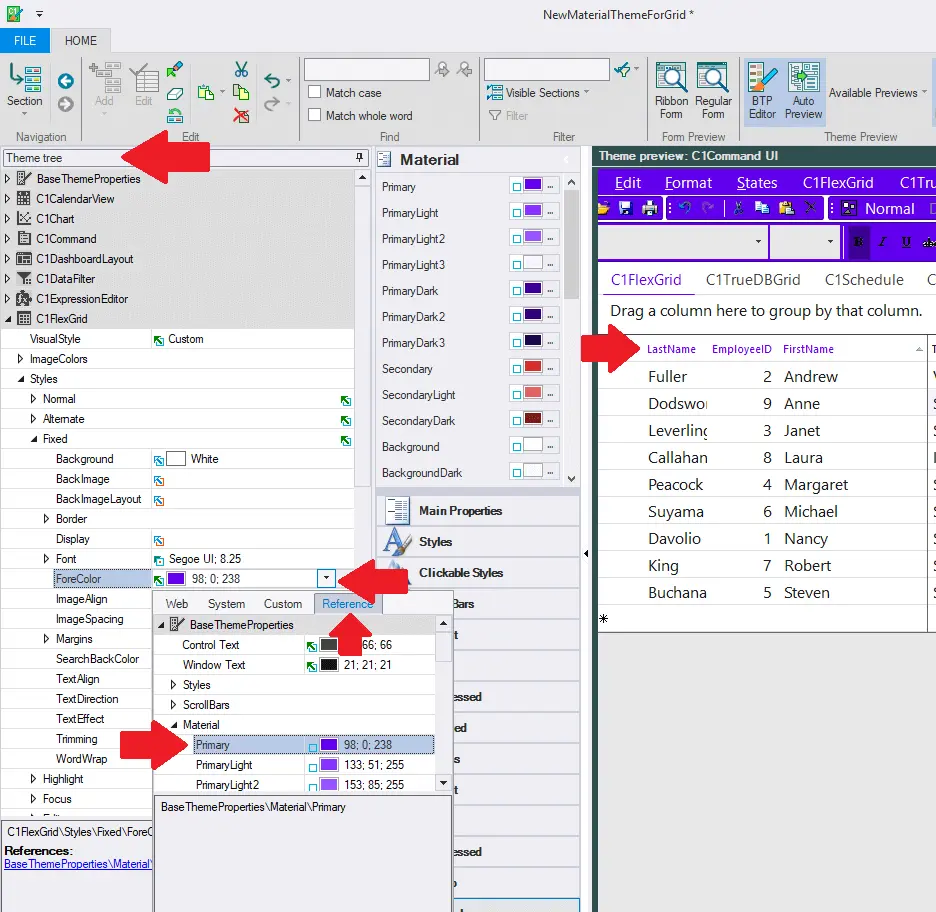The height and width of the screenshot is (912, 936).
Task: Toggle Auto Preview
Action: coord(803,90)
